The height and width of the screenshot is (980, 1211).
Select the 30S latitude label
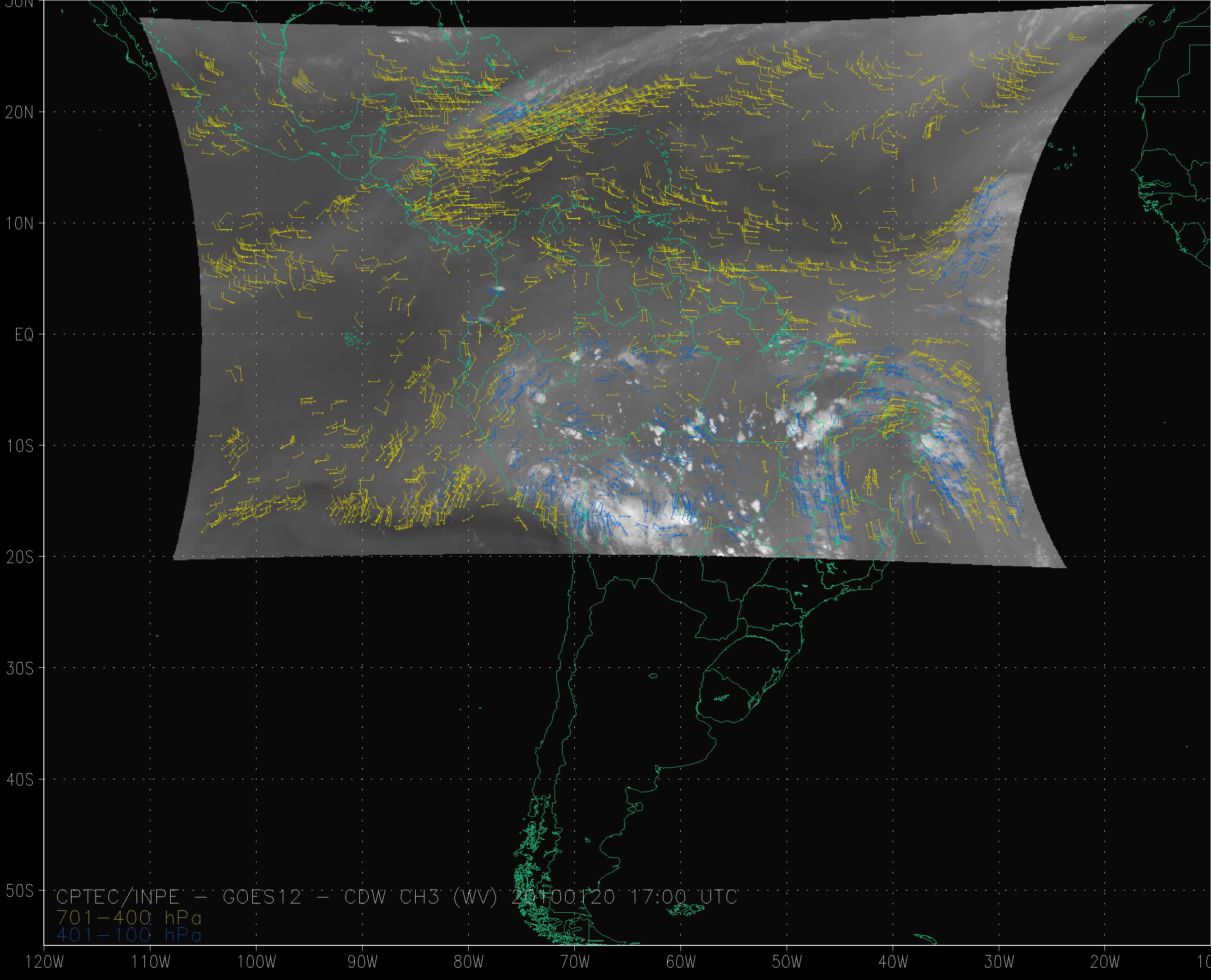[x=19, y=668]
